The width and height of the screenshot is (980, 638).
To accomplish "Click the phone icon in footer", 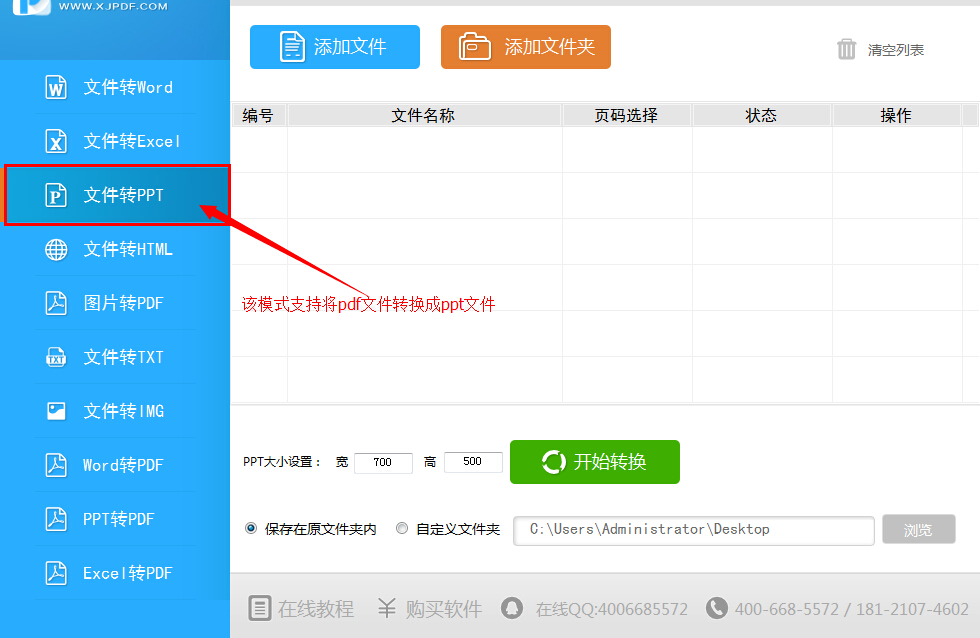I will pyautogui.click(x=717, y=608).
